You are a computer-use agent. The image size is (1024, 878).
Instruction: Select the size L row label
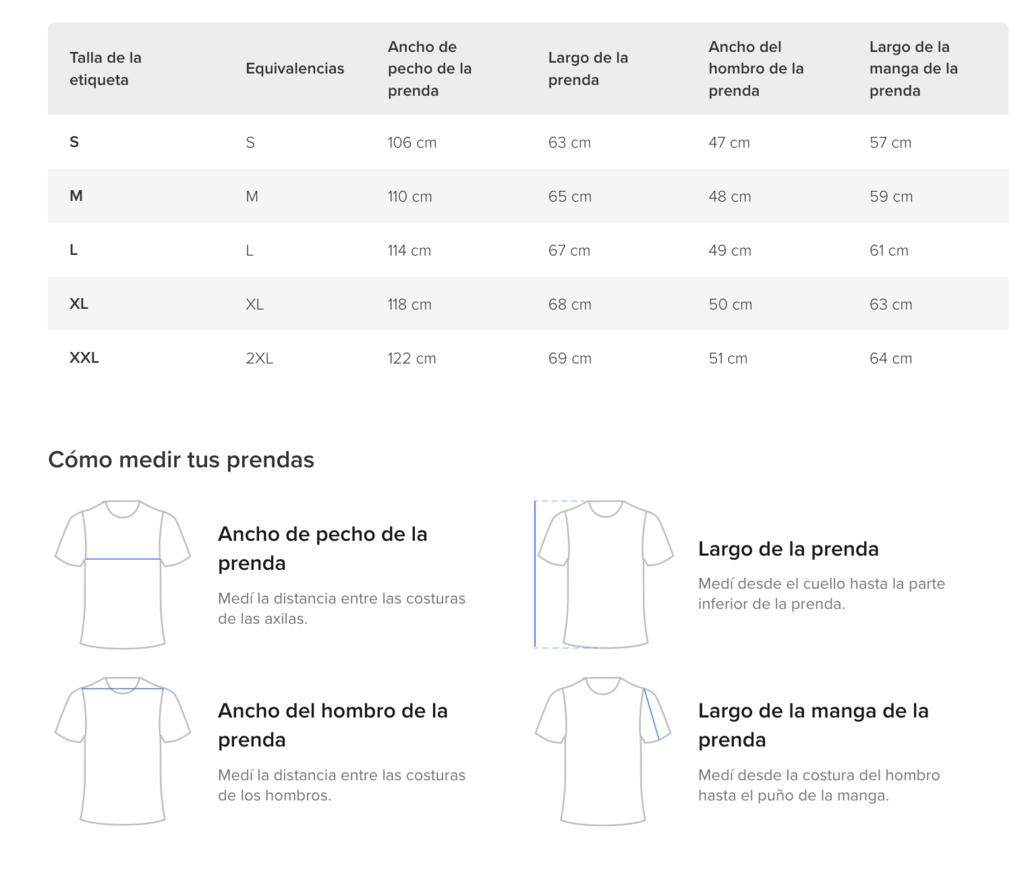click(73, 250)
